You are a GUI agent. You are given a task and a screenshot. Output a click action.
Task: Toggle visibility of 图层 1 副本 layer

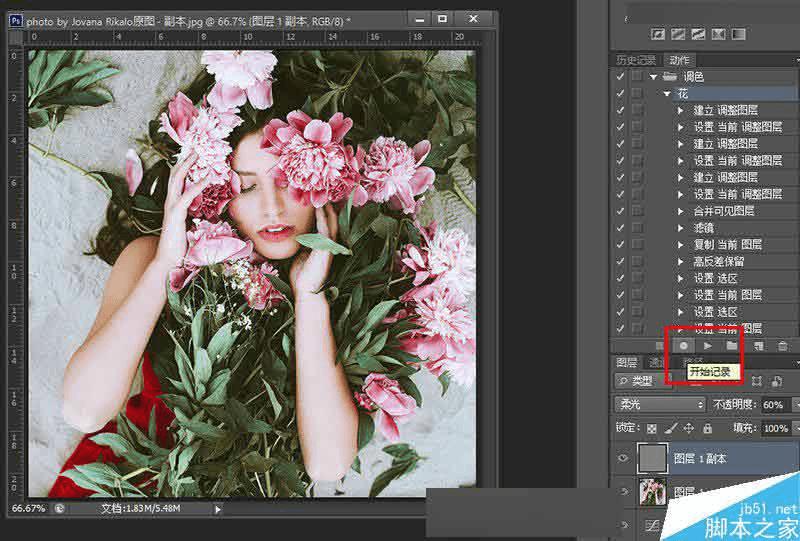[x=623, y=458]
